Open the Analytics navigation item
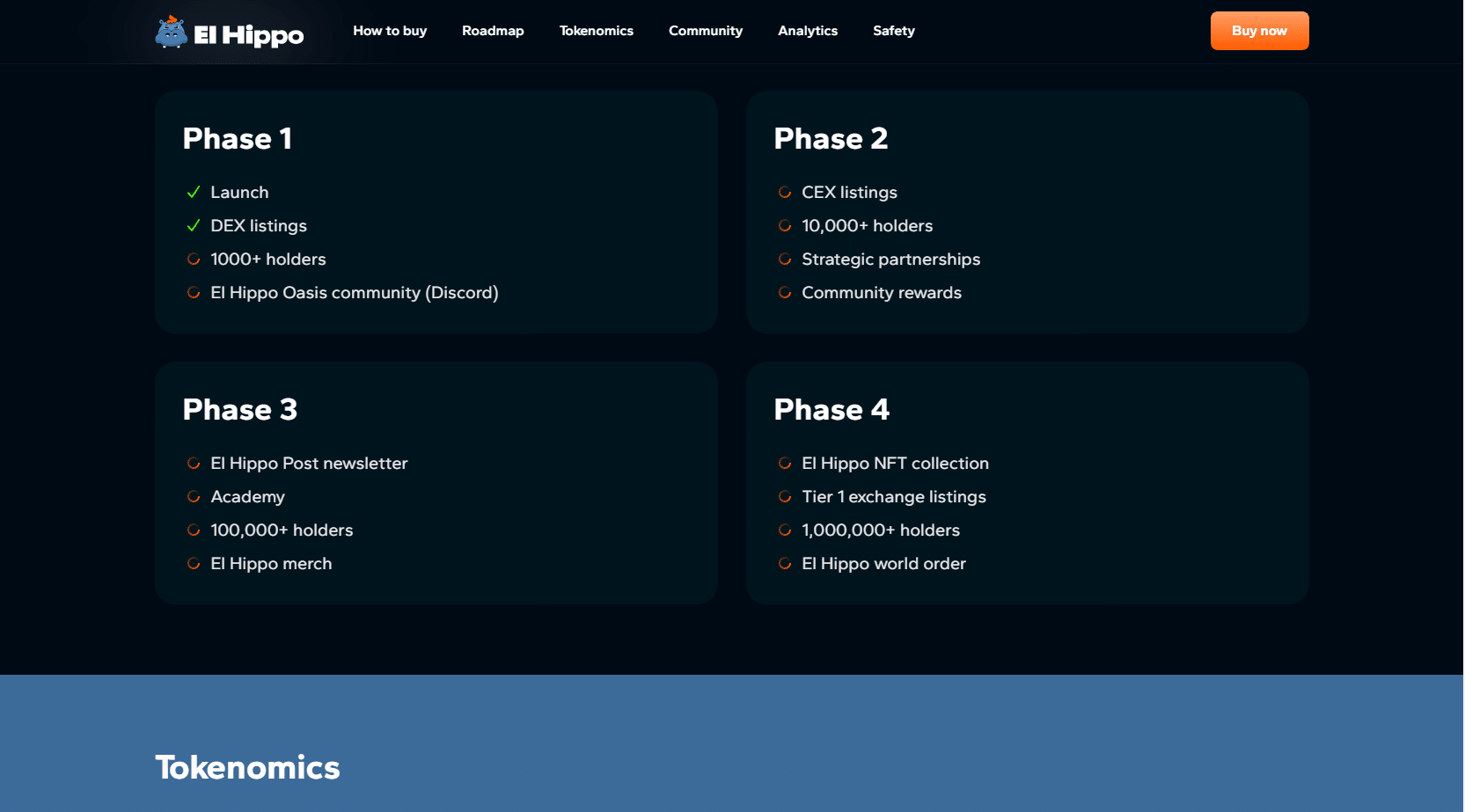 (x=808, y=31)
